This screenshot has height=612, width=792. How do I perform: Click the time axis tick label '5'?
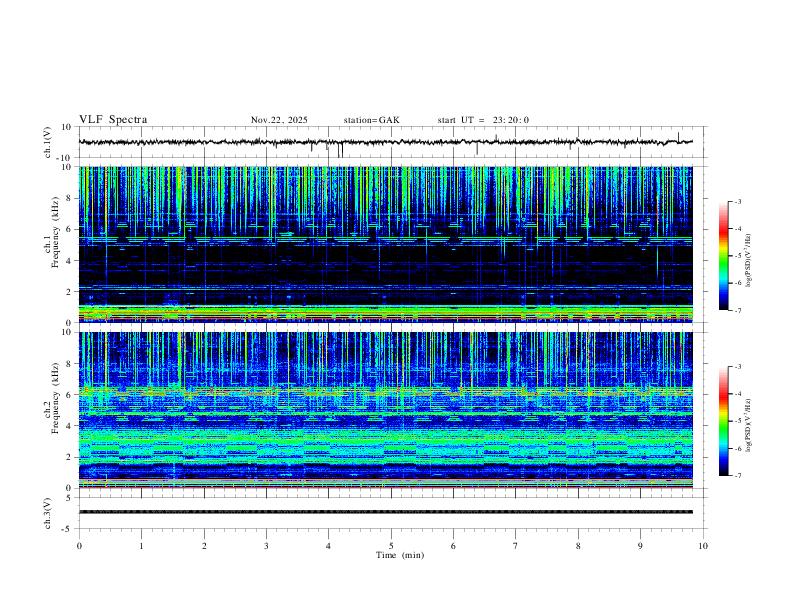(x=391, y=546)
